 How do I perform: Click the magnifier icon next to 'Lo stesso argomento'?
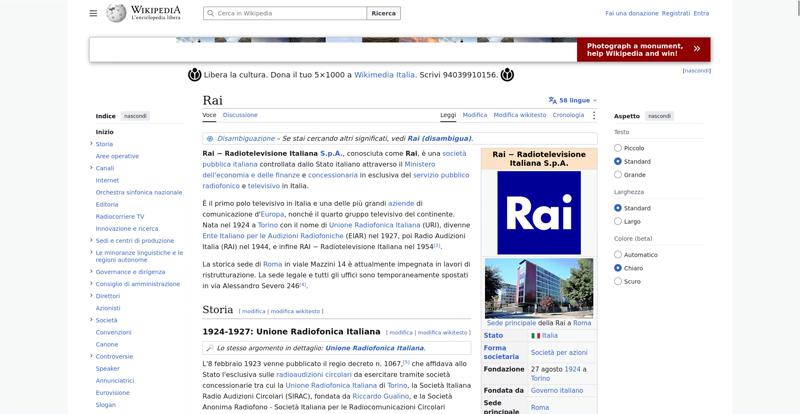209,348
